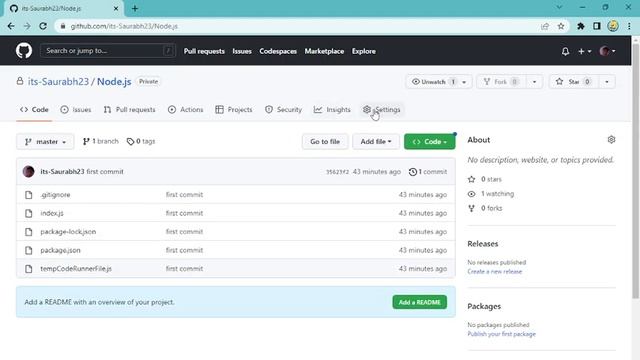Open the its-Saurabh23 commit author link
This screenshot has width=640, height=360.
pyautogui.click(x=62, y=171)
